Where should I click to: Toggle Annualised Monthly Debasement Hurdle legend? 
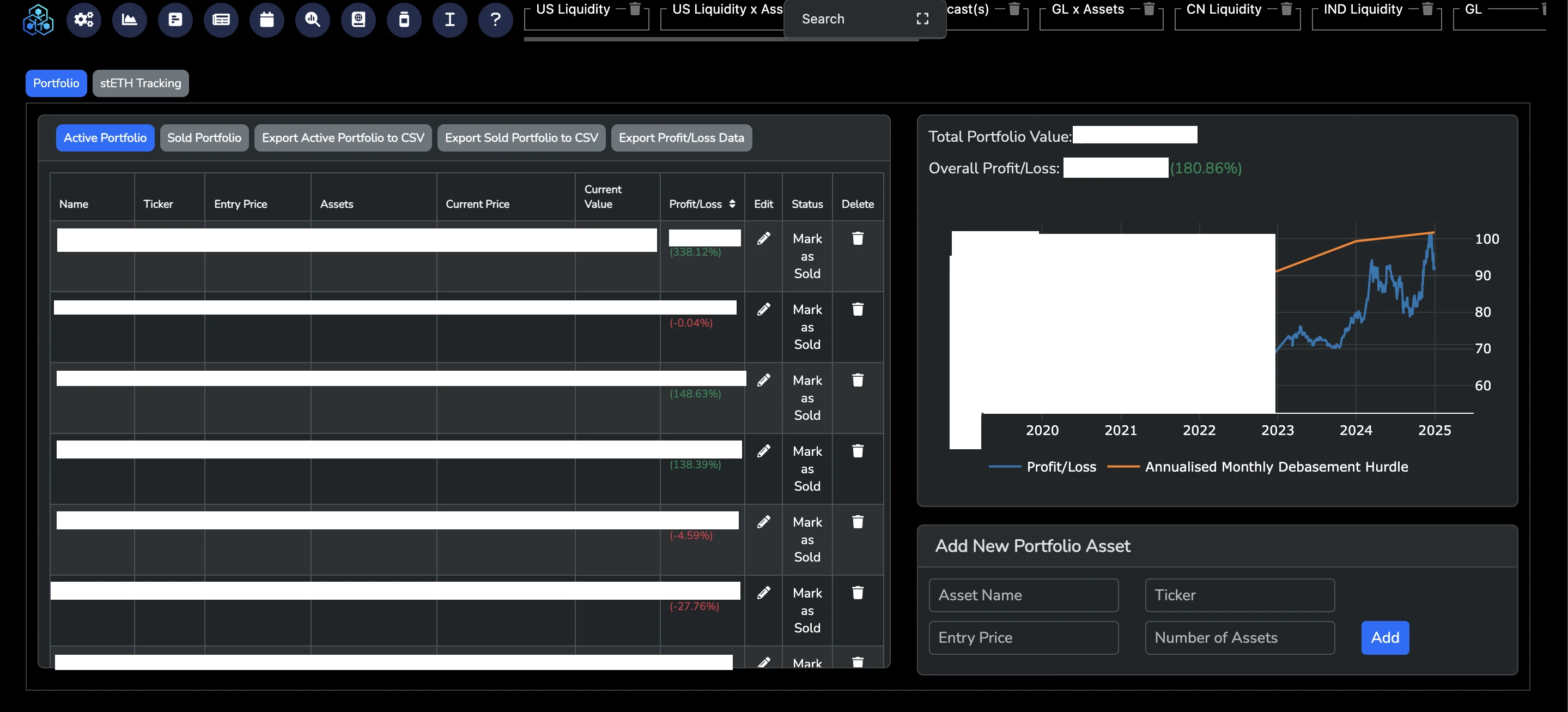[1257, 467]
